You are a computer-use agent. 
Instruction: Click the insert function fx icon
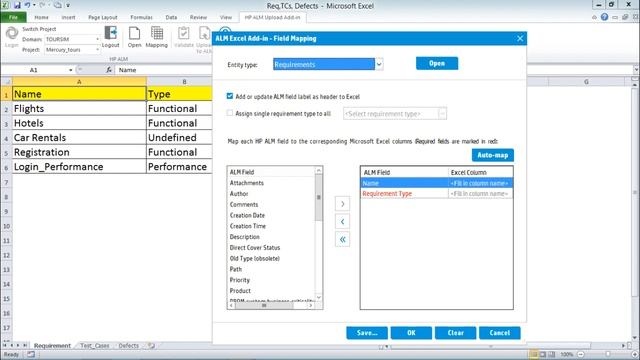(x=109, y=70)
